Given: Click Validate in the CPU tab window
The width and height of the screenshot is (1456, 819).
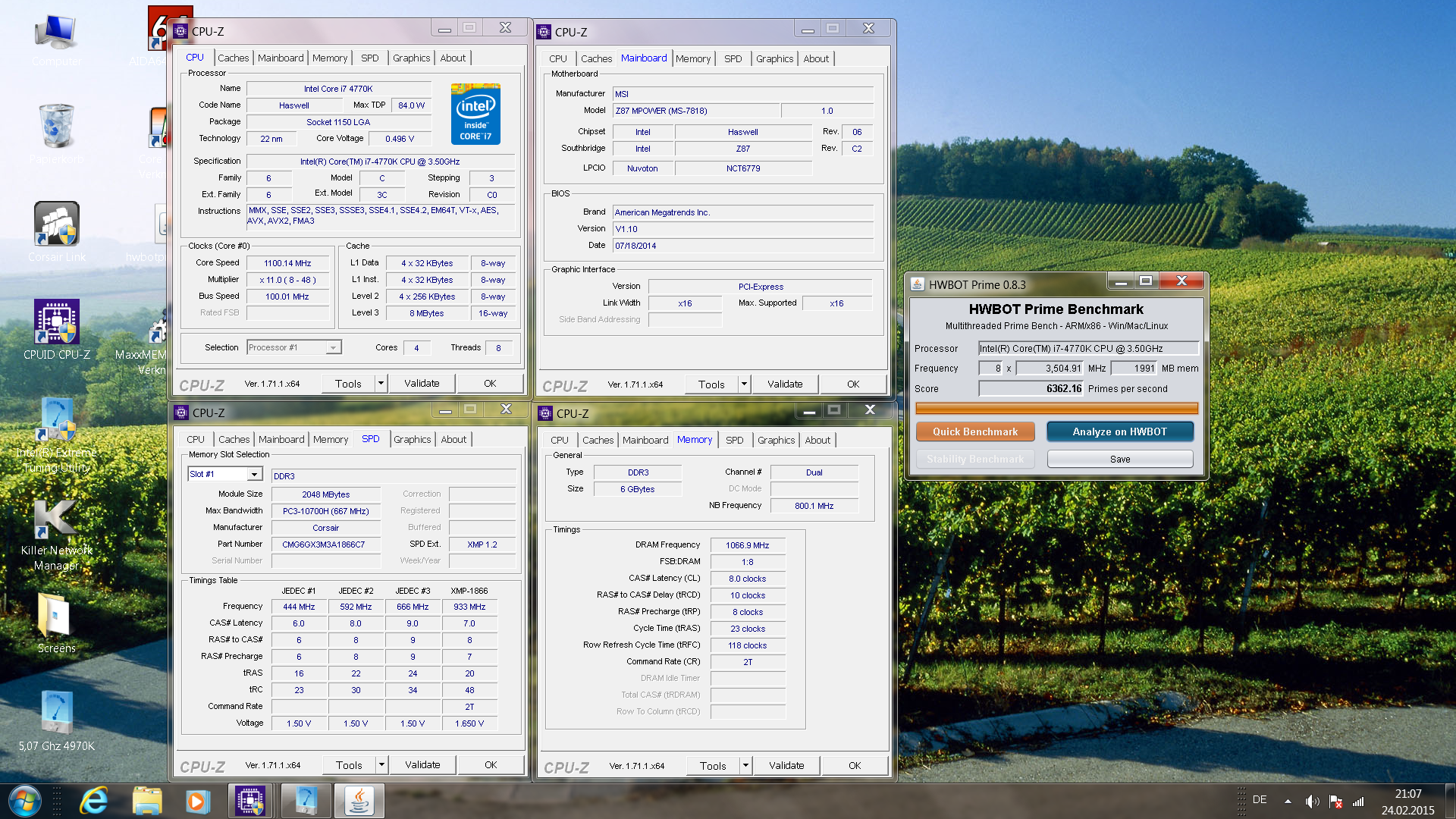Looking at the screenshot, I should [x=422, y=383].
